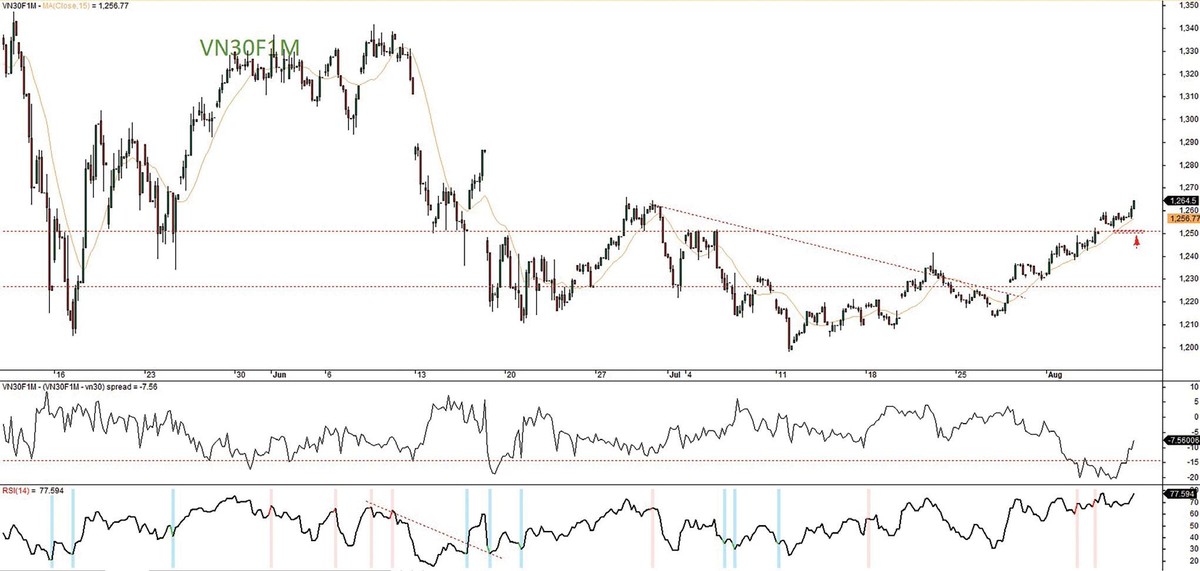1200x571 pixels.
Task: Click the MA(Close,15) legend in chart header
Action: [x=76, y=6]
